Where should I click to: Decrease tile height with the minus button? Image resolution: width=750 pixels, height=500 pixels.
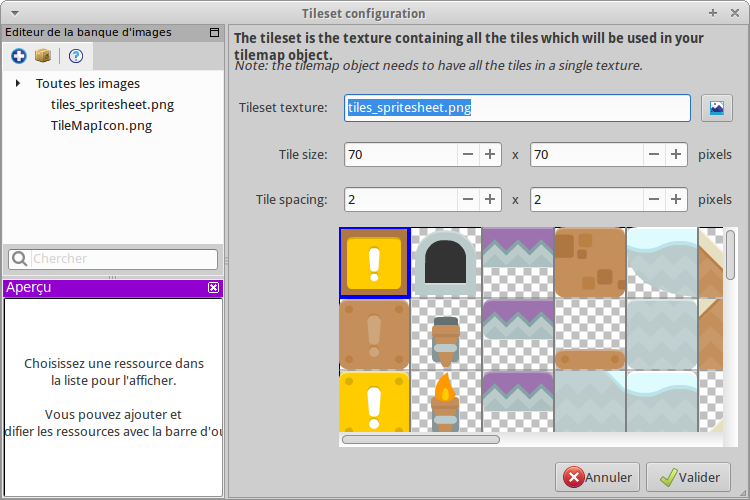coord(654,155)
